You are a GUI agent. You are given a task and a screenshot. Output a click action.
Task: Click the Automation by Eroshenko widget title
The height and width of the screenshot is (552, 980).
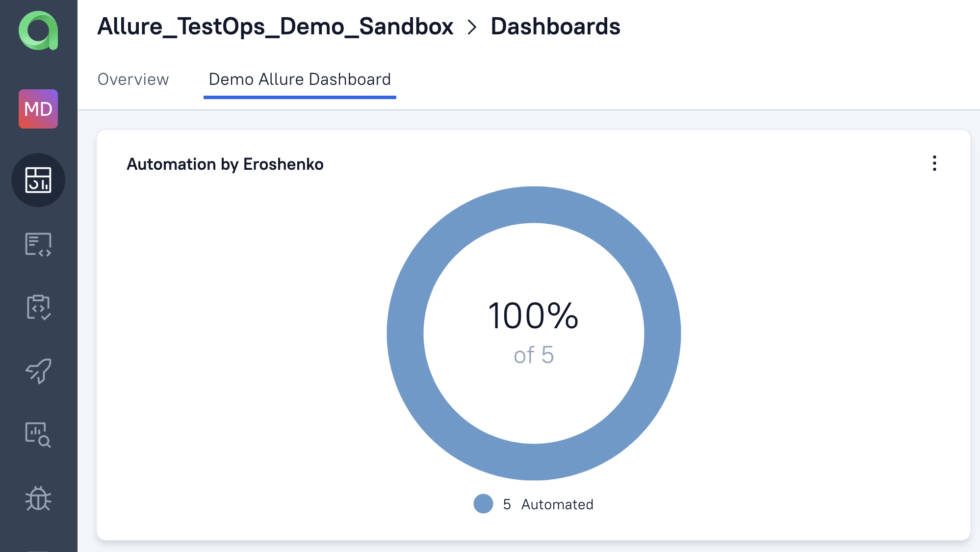tap(225, 164)
